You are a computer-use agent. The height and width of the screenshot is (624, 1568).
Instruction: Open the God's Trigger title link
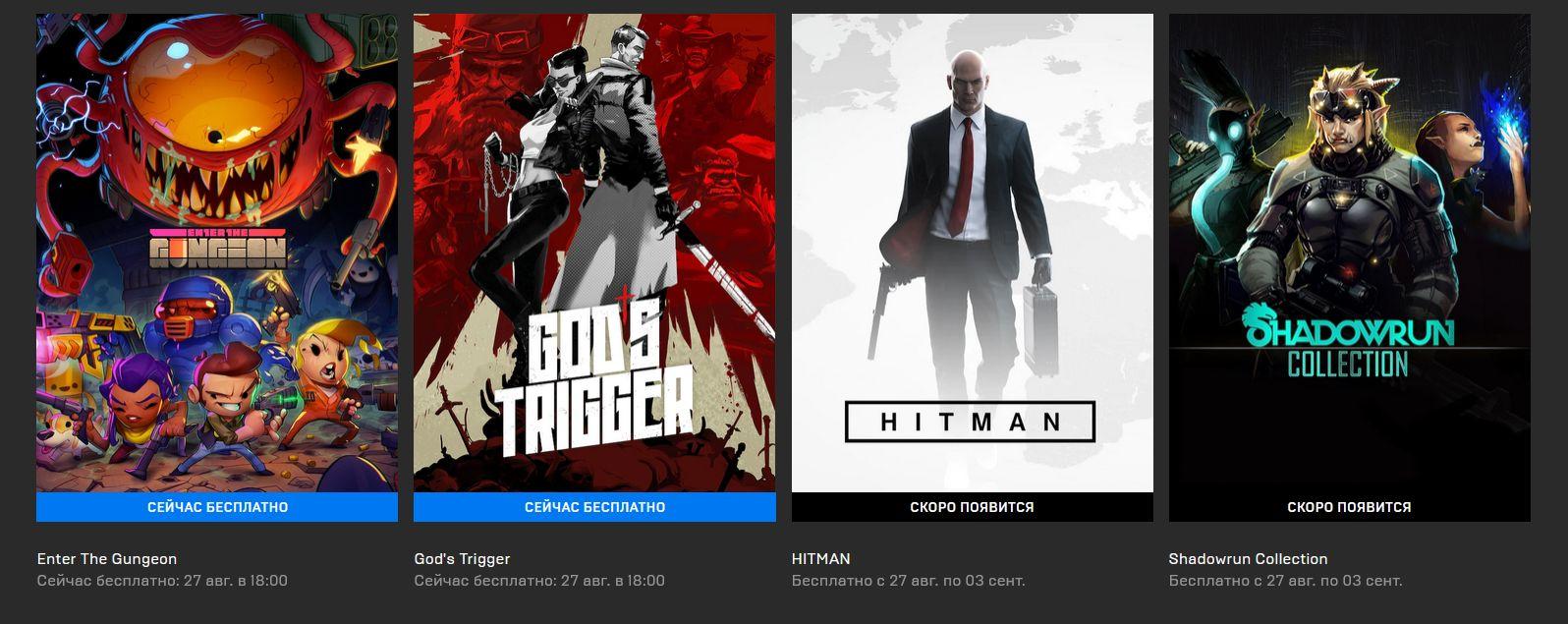click(x=462, y=558)
